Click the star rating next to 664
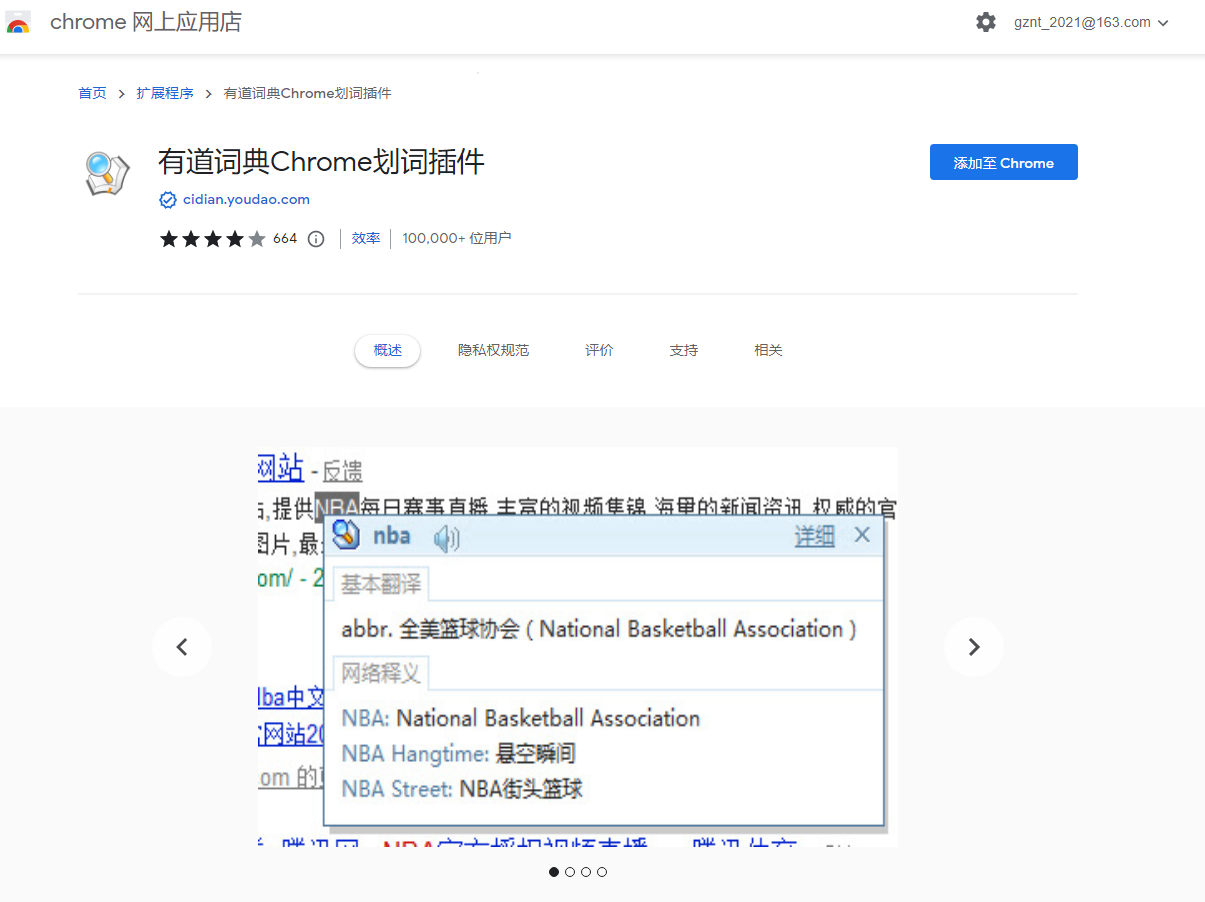This screenshot has width=1205, height=902. tap(213, 239)
